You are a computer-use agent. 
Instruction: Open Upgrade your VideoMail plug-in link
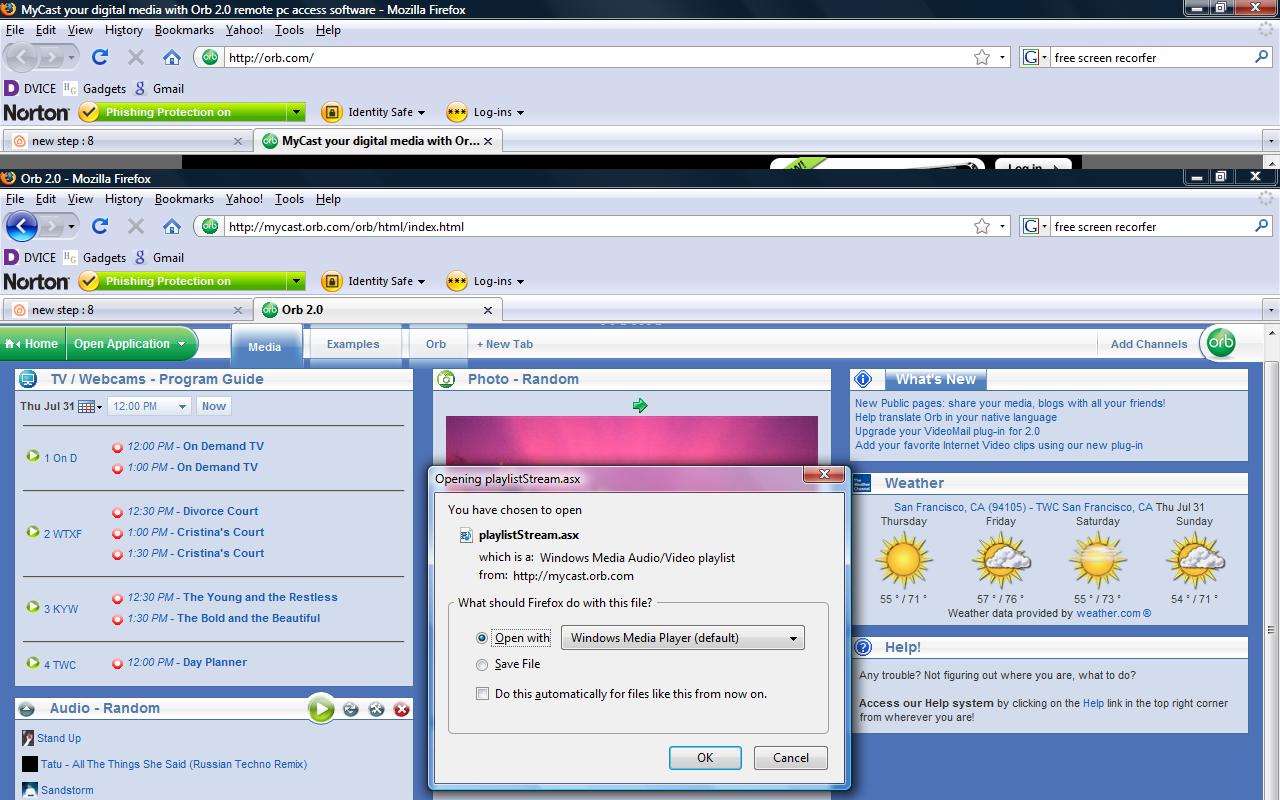pyautogui.click(x=947, y=431)
